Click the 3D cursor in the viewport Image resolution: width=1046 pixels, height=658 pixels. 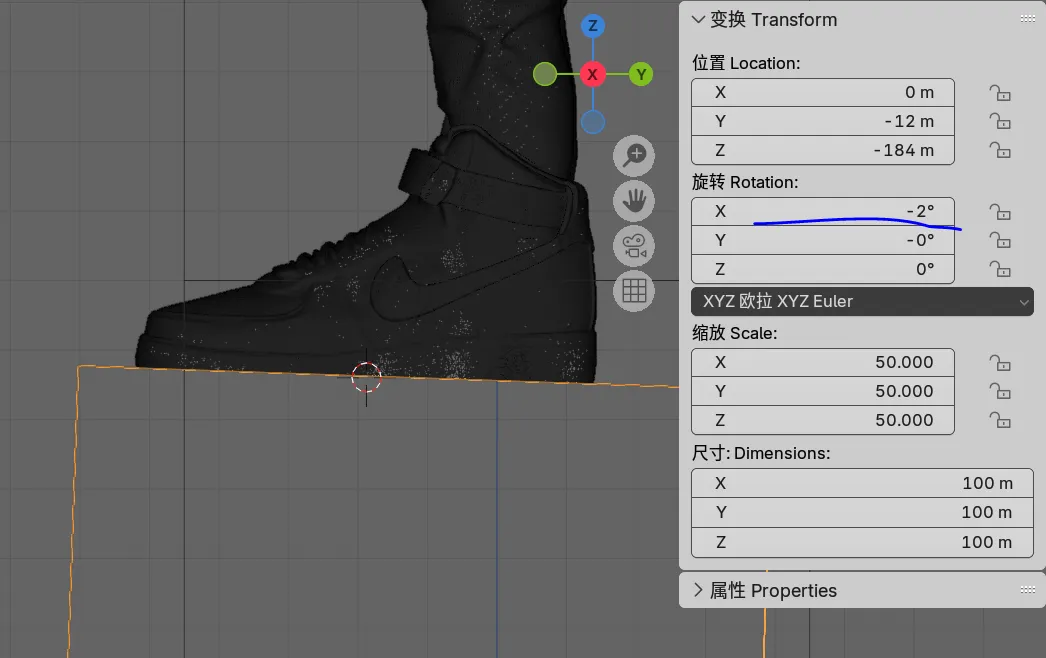tap(367, 376)
